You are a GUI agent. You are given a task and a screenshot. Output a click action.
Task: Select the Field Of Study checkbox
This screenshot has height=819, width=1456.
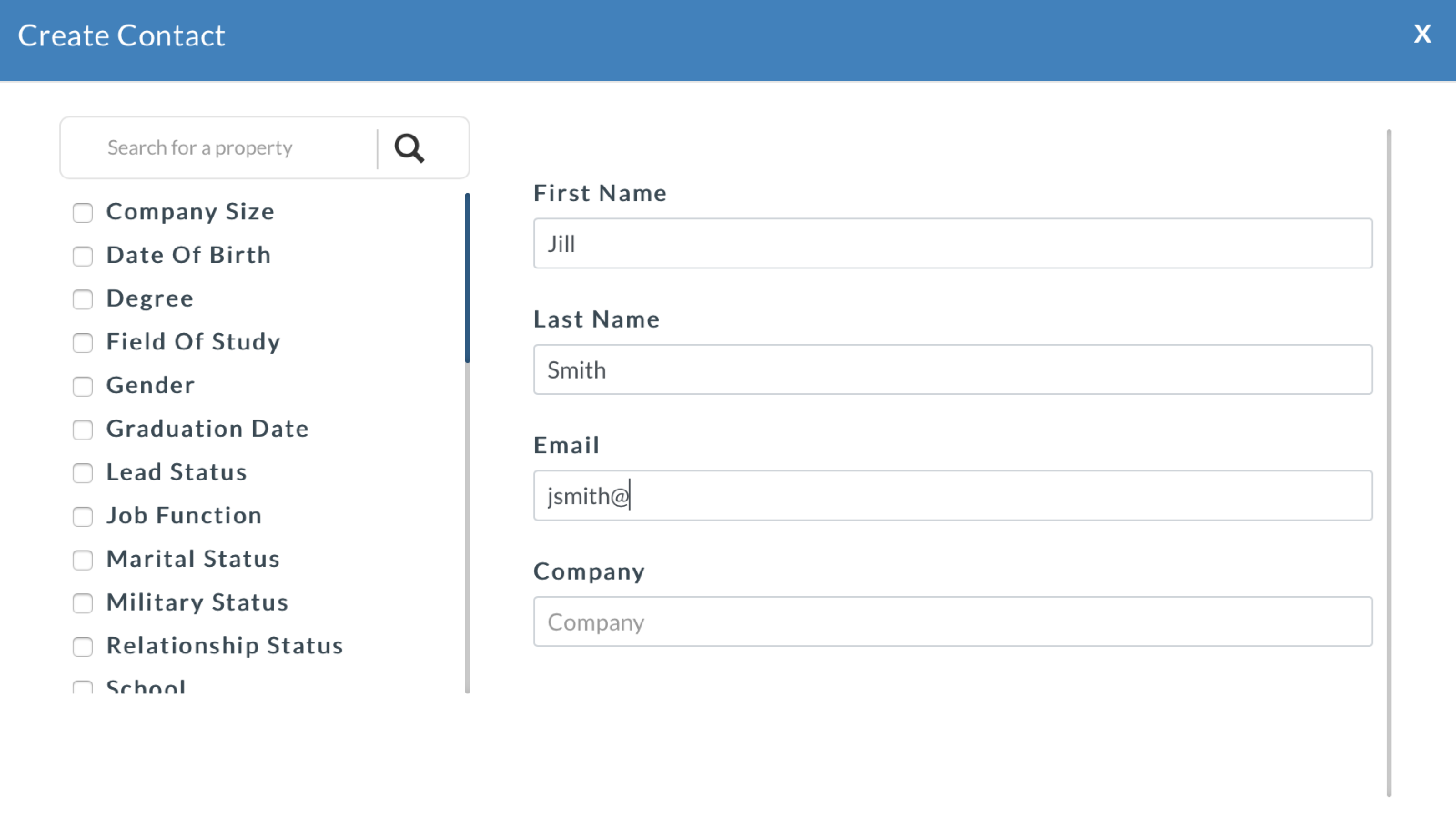(83, 343)
